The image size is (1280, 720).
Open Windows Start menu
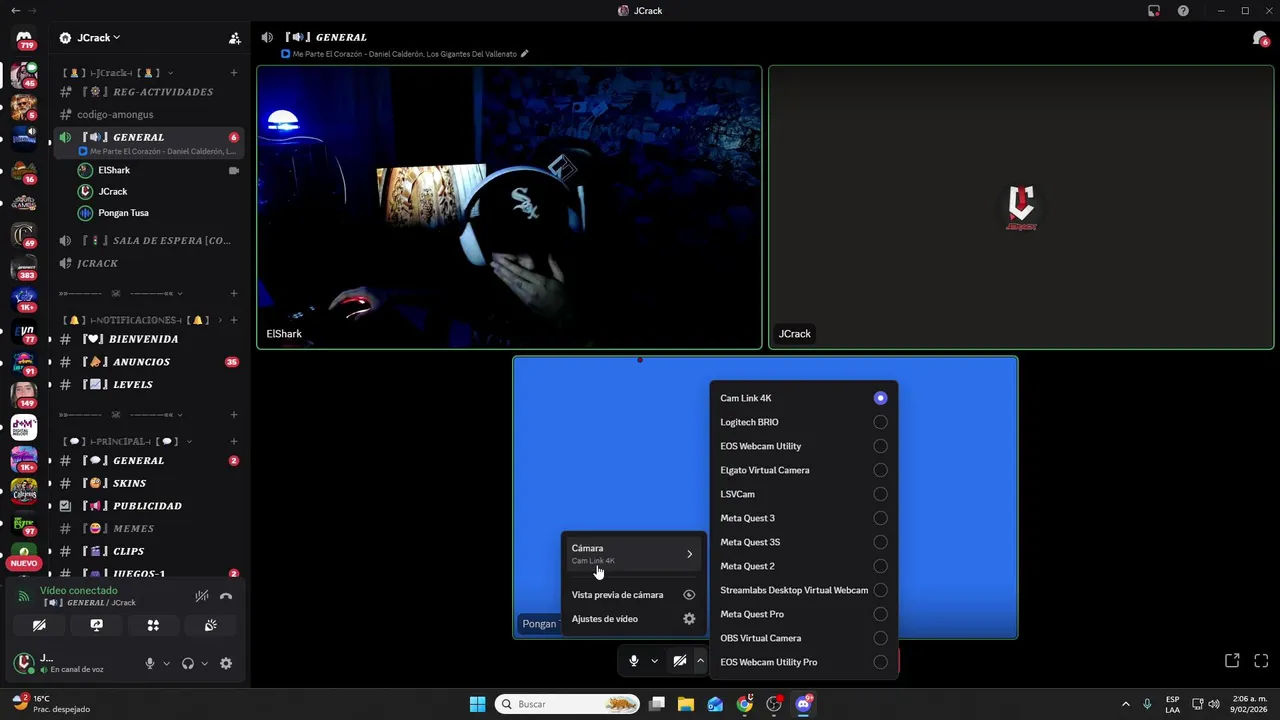coord(477,704)
